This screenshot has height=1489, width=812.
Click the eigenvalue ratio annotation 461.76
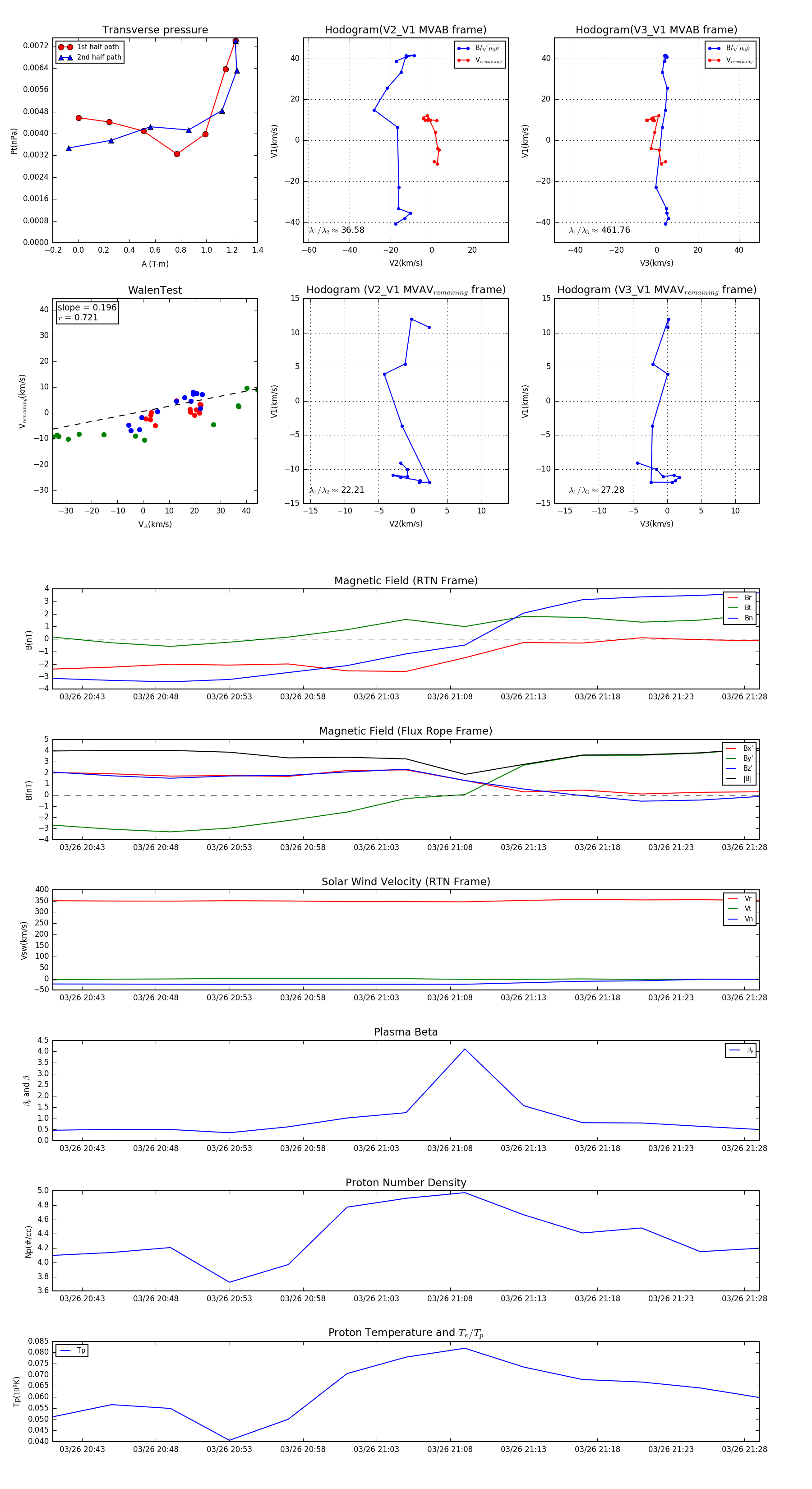[x=600, y=230]
